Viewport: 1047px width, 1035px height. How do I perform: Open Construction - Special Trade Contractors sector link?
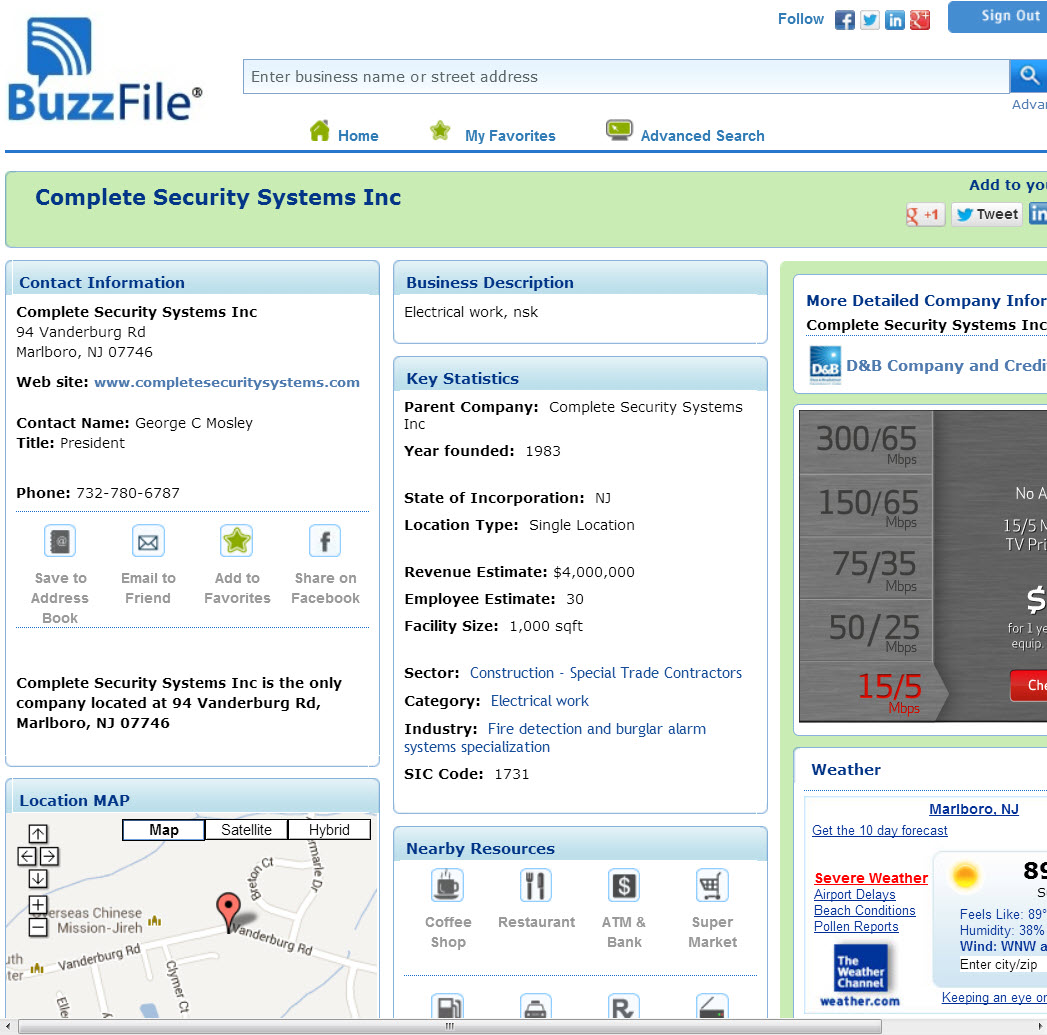tap(606, 672)
